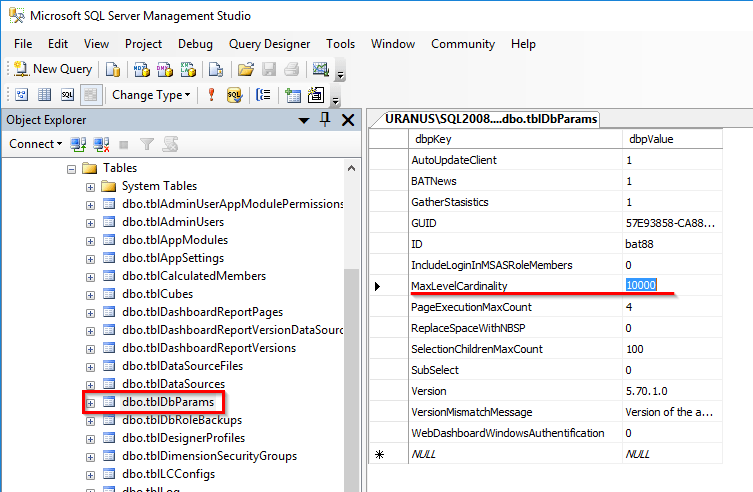Click the Filter funnel icon
The height and width of the screenshot is (492, 753).
coord(147,144)
